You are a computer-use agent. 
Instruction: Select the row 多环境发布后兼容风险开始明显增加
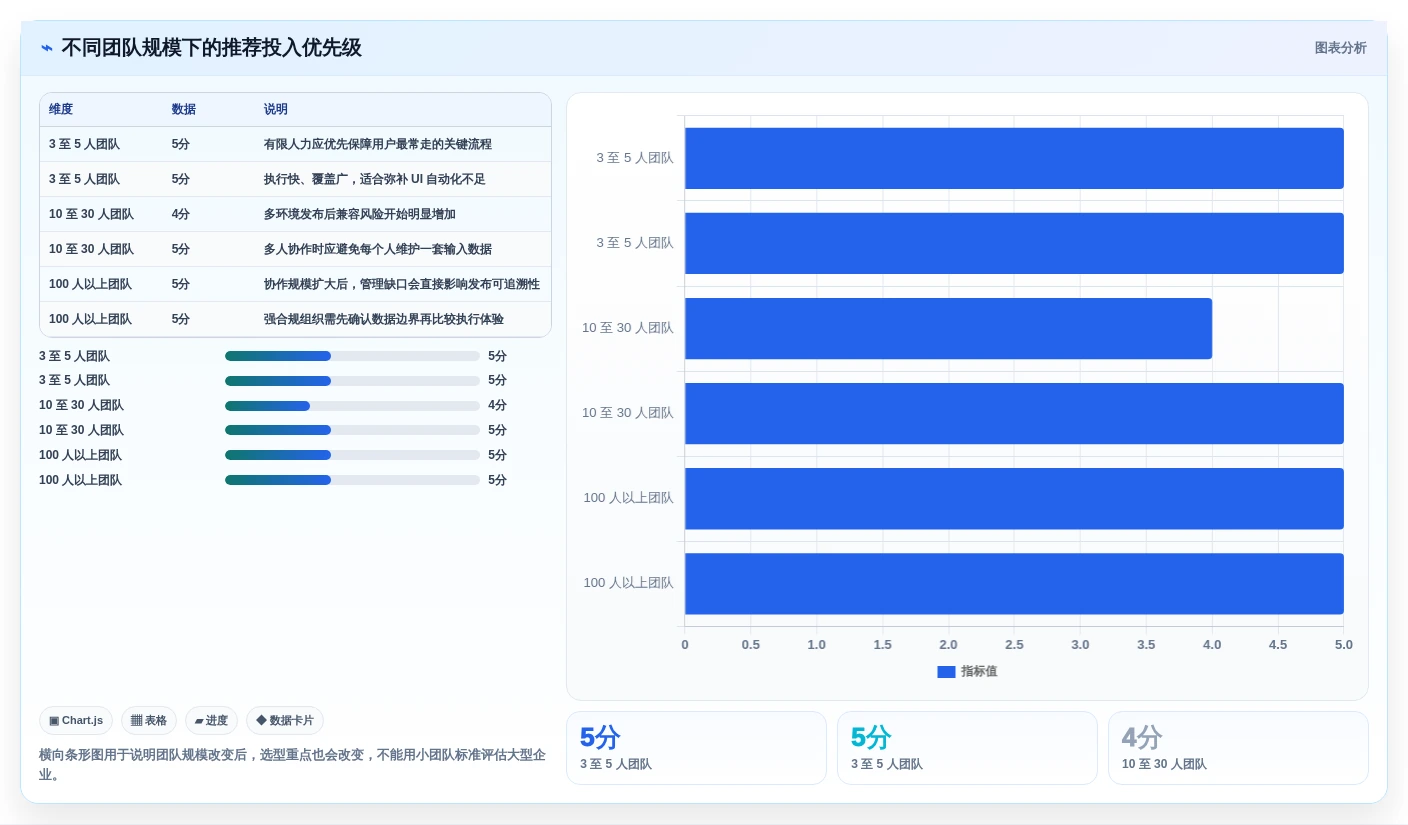coord(295,214)
